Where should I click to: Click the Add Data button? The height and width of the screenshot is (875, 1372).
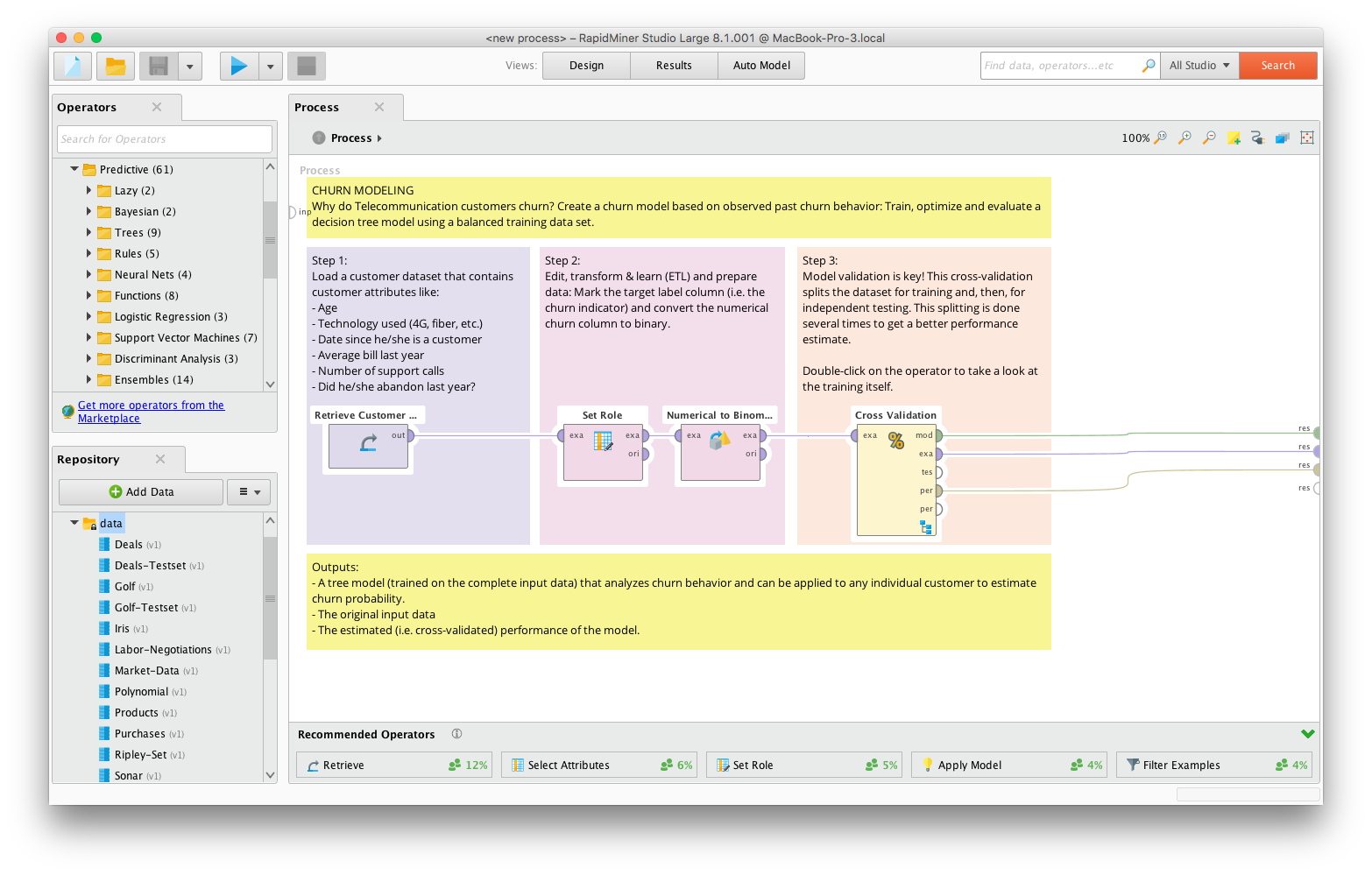[x=141, y=492]
